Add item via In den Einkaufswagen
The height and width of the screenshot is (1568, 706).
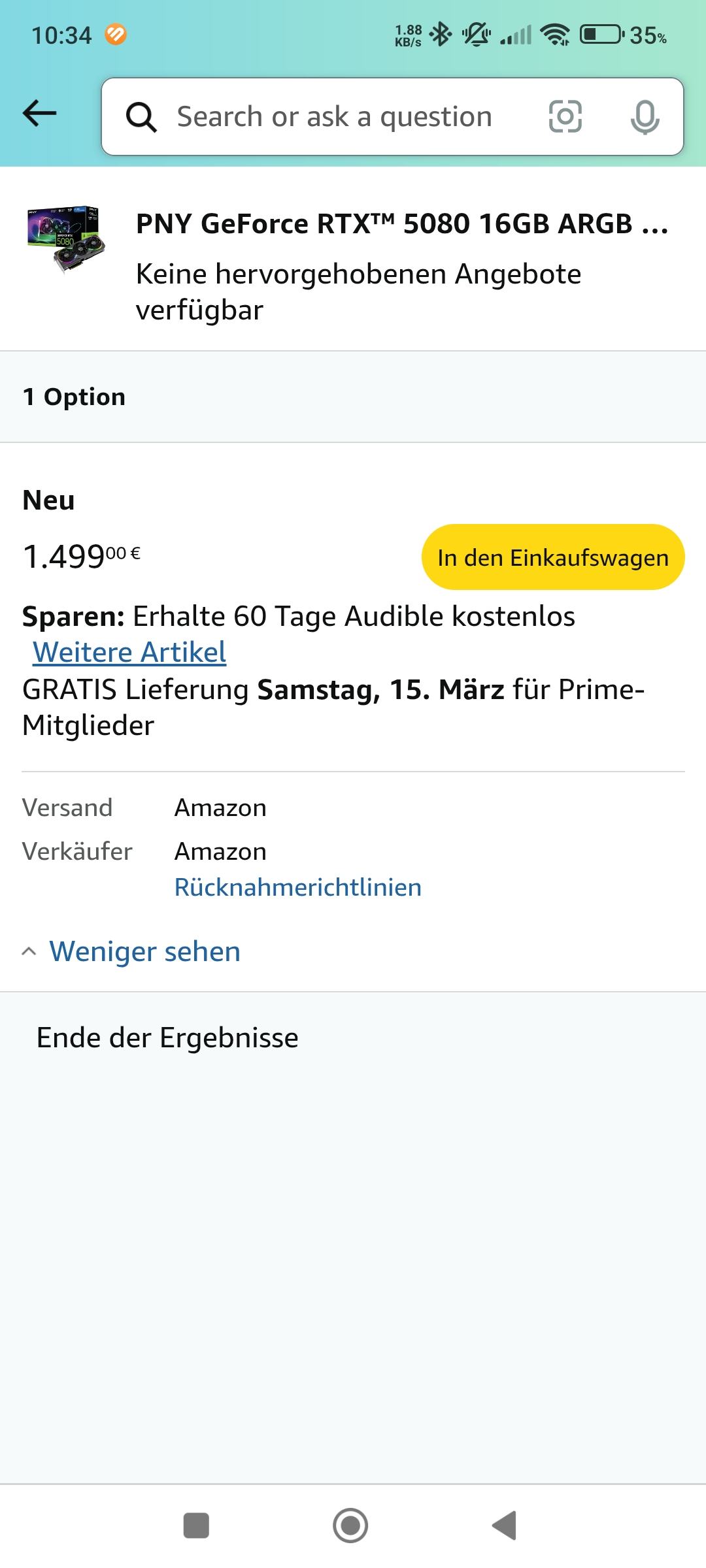pos(553,557)
